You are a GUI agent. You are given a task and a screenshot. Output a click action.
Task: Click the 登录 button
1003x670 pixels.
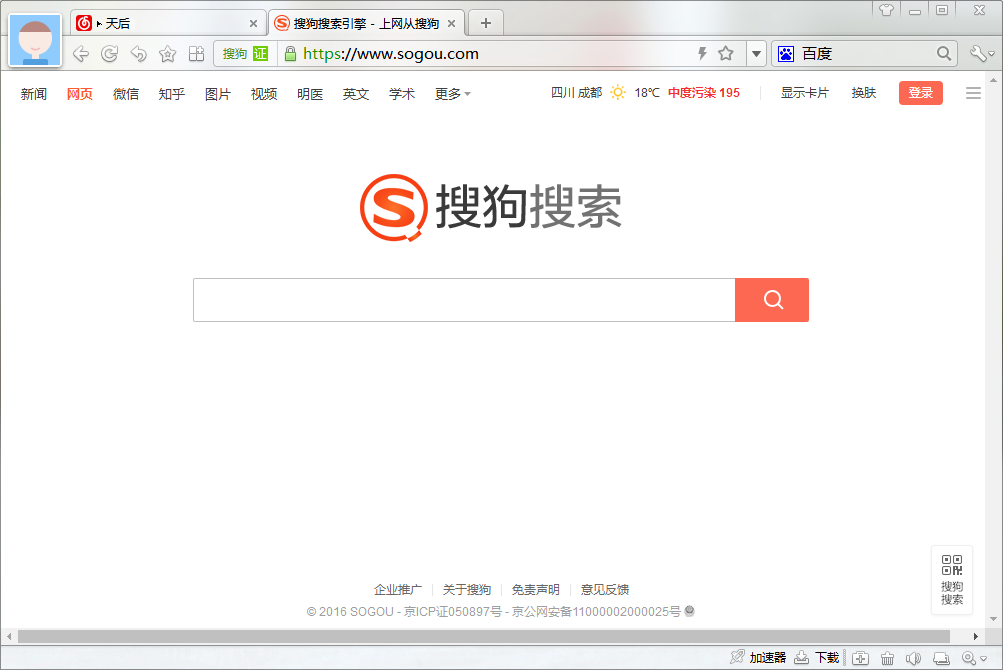coord(921,93)
